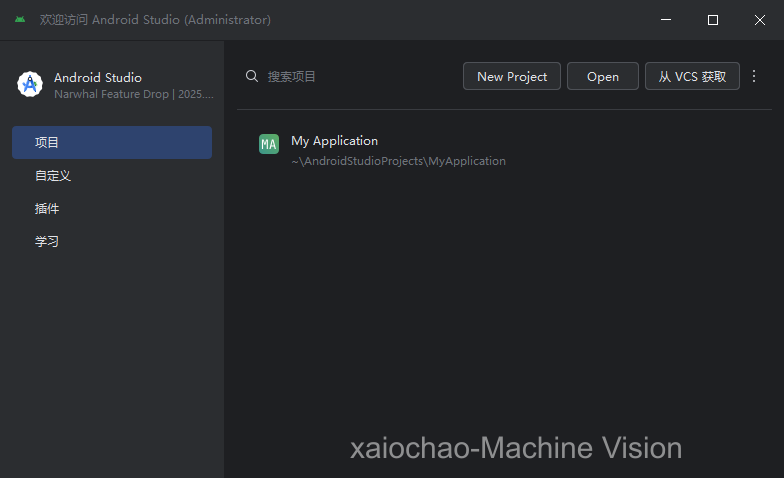Viewport: 784px width, 478px height.
Task: Go to the 学习 (Learn) tab
Action: 112,242
